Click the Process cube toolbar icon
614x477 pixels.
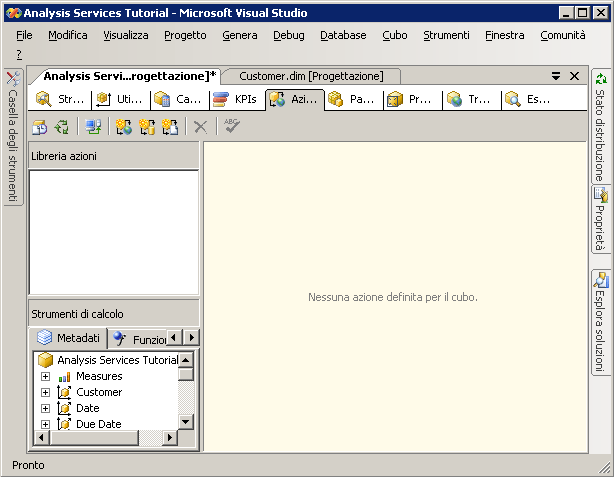[39, 127]
